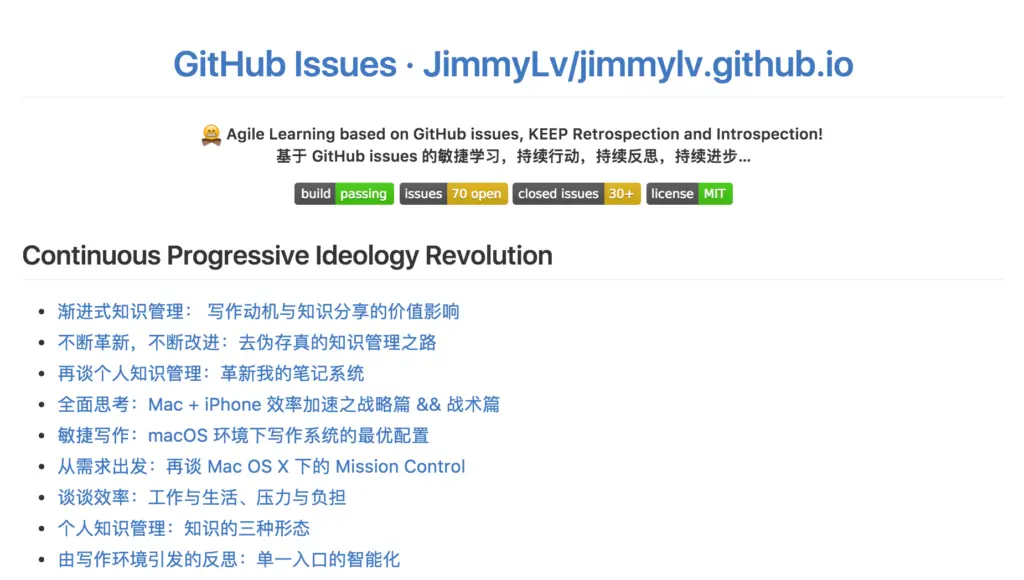
Task: Open link 渐进式知识管理：写作动机与知识分享的价值影响
Action: pyautogui.click(x=259, y=312)
